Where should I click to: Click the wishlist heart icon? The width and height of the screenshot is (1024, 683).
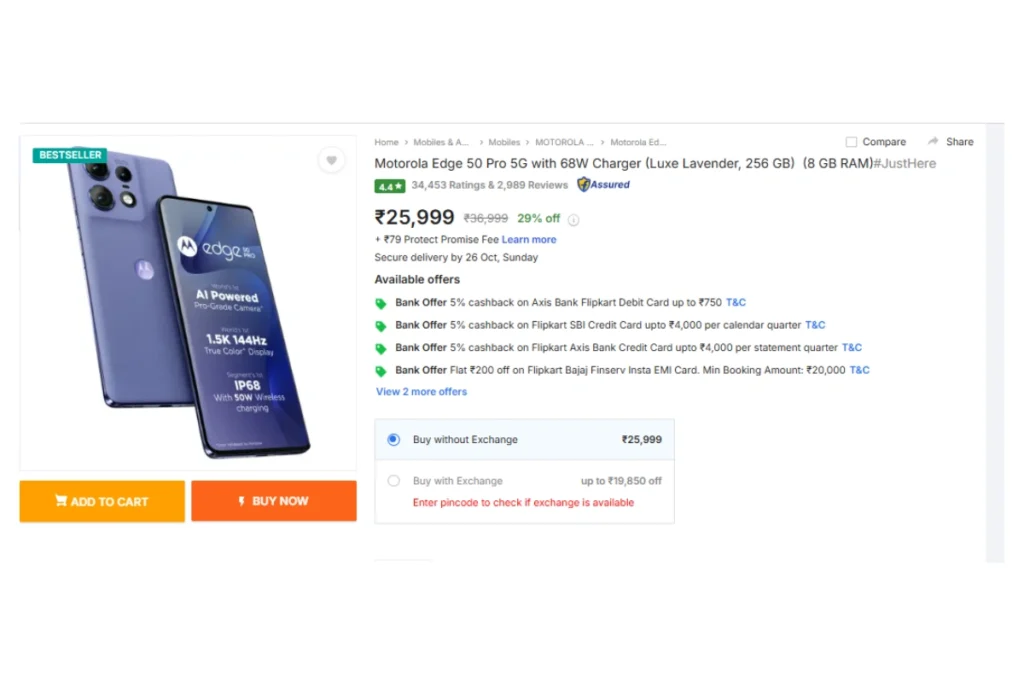[x=332, y=160]
